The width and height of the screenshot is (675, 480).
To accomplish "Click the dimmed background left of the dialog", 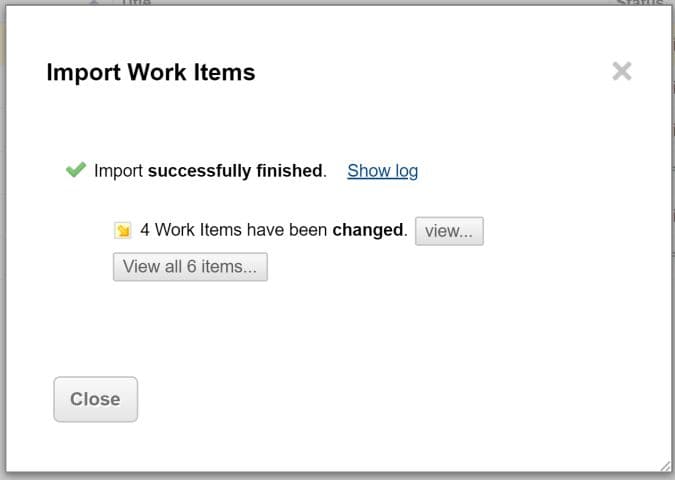I will point(3,250).
